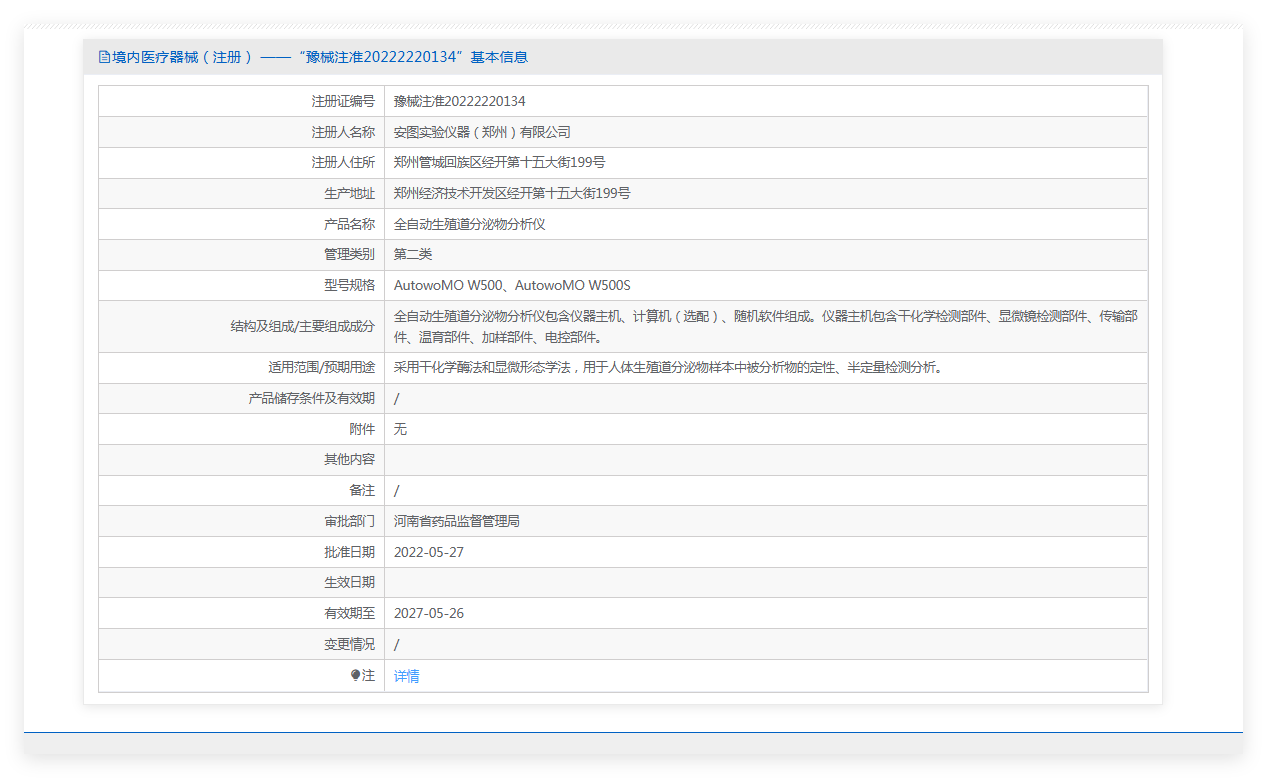Screen dimensions: 1267x778
Task: Select address 郑州管城回族区经开第十五大街199号
Action: pyautogui.click(x=499, y=162)
